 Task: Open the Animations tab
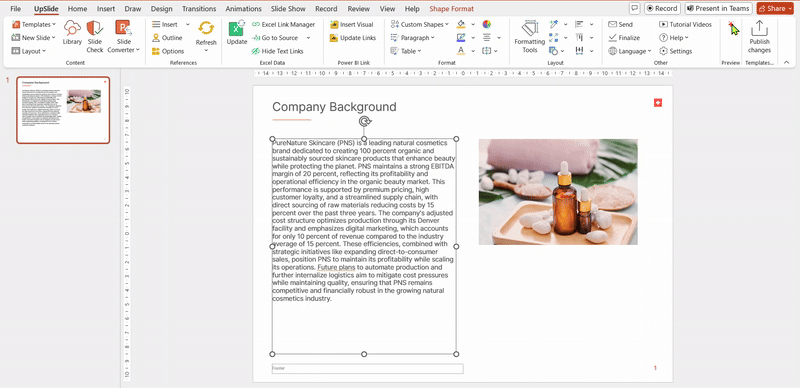point(243,9)
